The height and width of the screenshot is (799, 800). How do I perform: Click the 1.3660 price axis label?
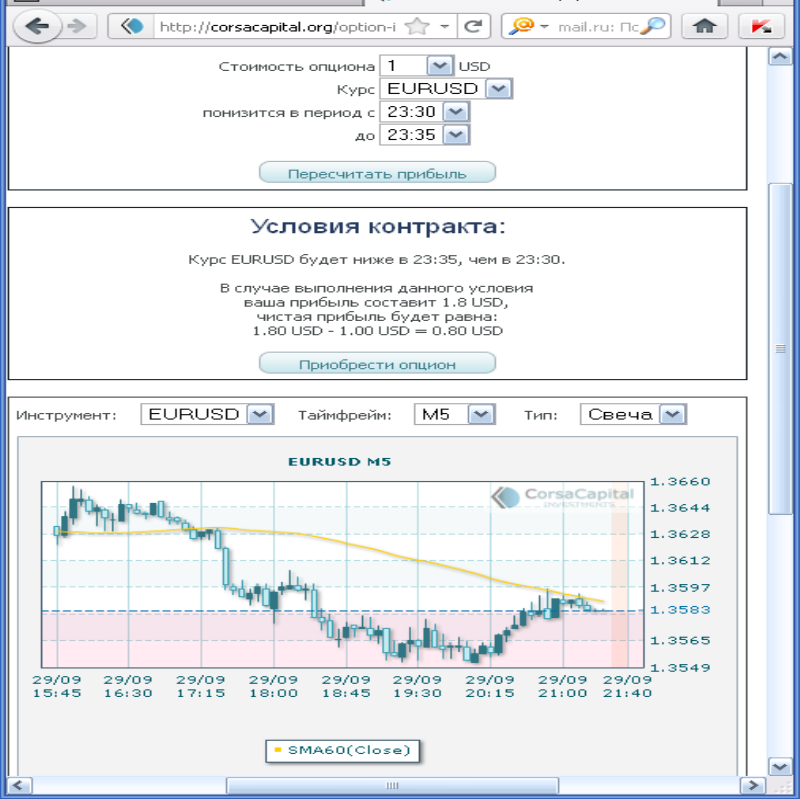coord(680,482)
